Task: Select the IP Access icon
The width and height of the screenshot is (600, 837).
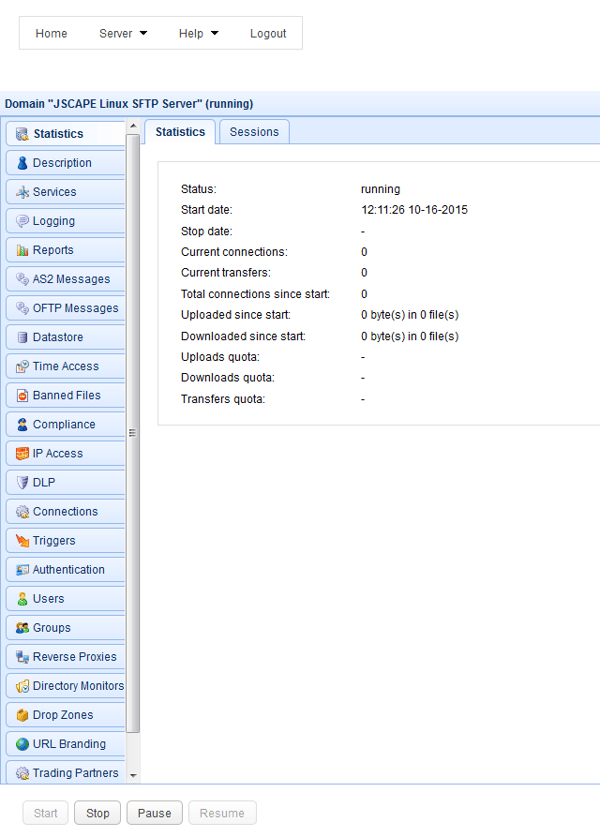Action: pos(22,454)
